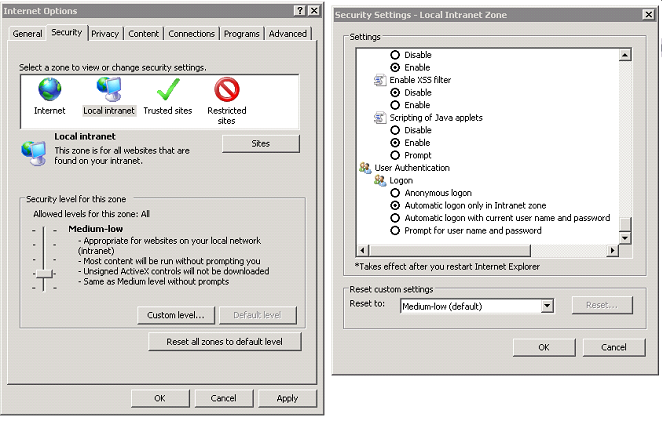Image resolution: width=662 pixels, height=433 pixels.
Task: Click Reset all zones to default level
Action: [x=225, y=342]
